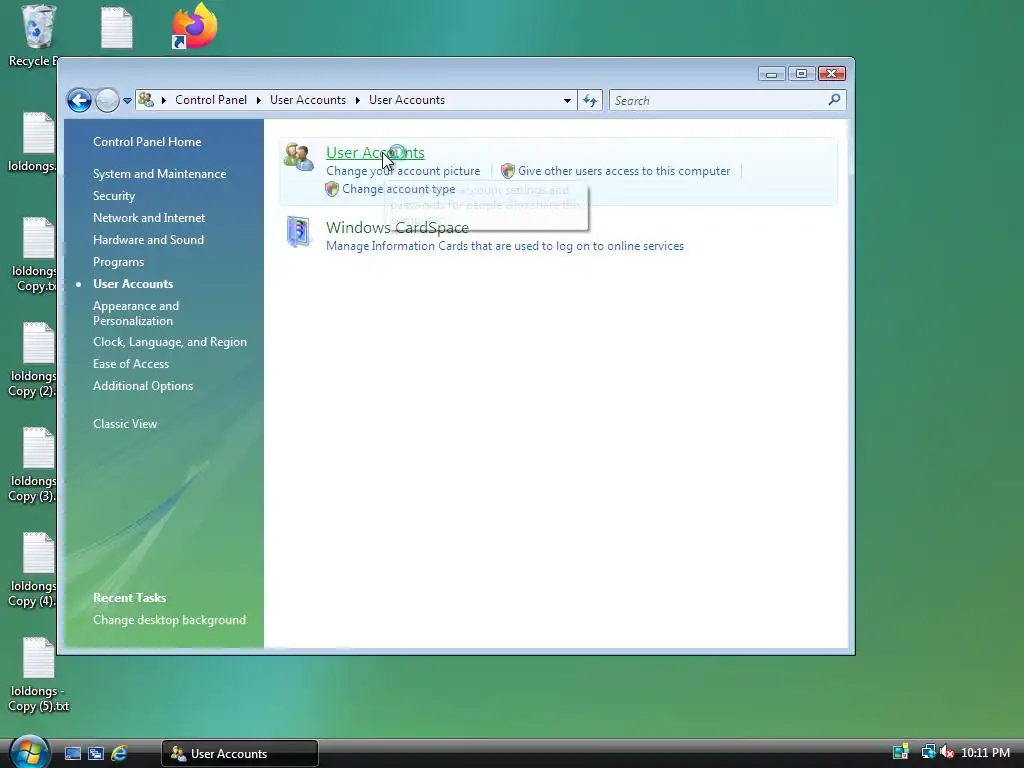Open Network and Internet category
This screenshot has height=768, width=1024.
[149, 217]
